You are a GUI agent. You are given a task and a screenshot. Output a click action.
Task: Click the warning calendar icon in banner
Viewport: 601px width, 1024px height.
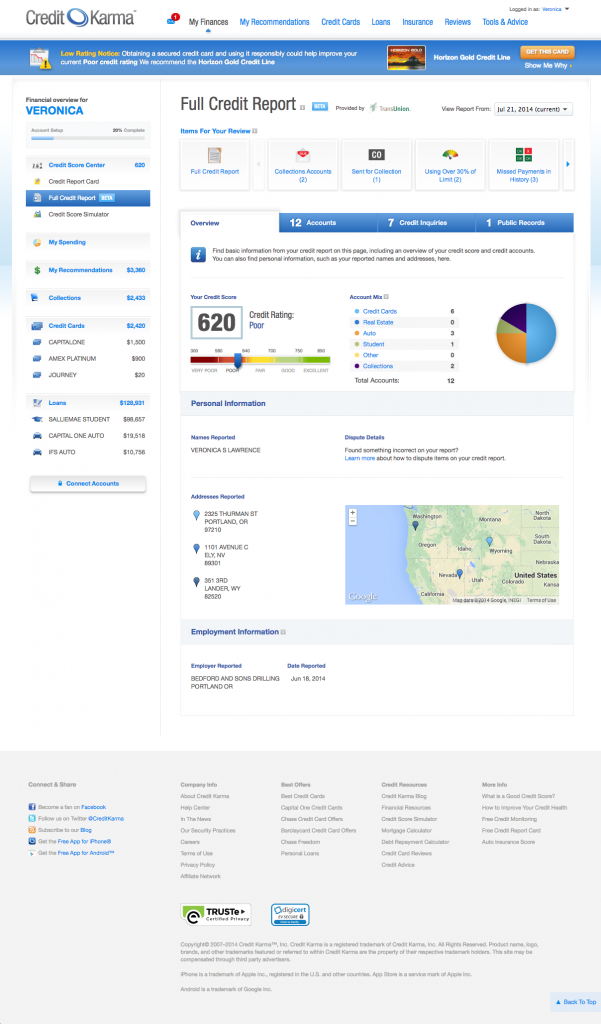click(40, 58)
